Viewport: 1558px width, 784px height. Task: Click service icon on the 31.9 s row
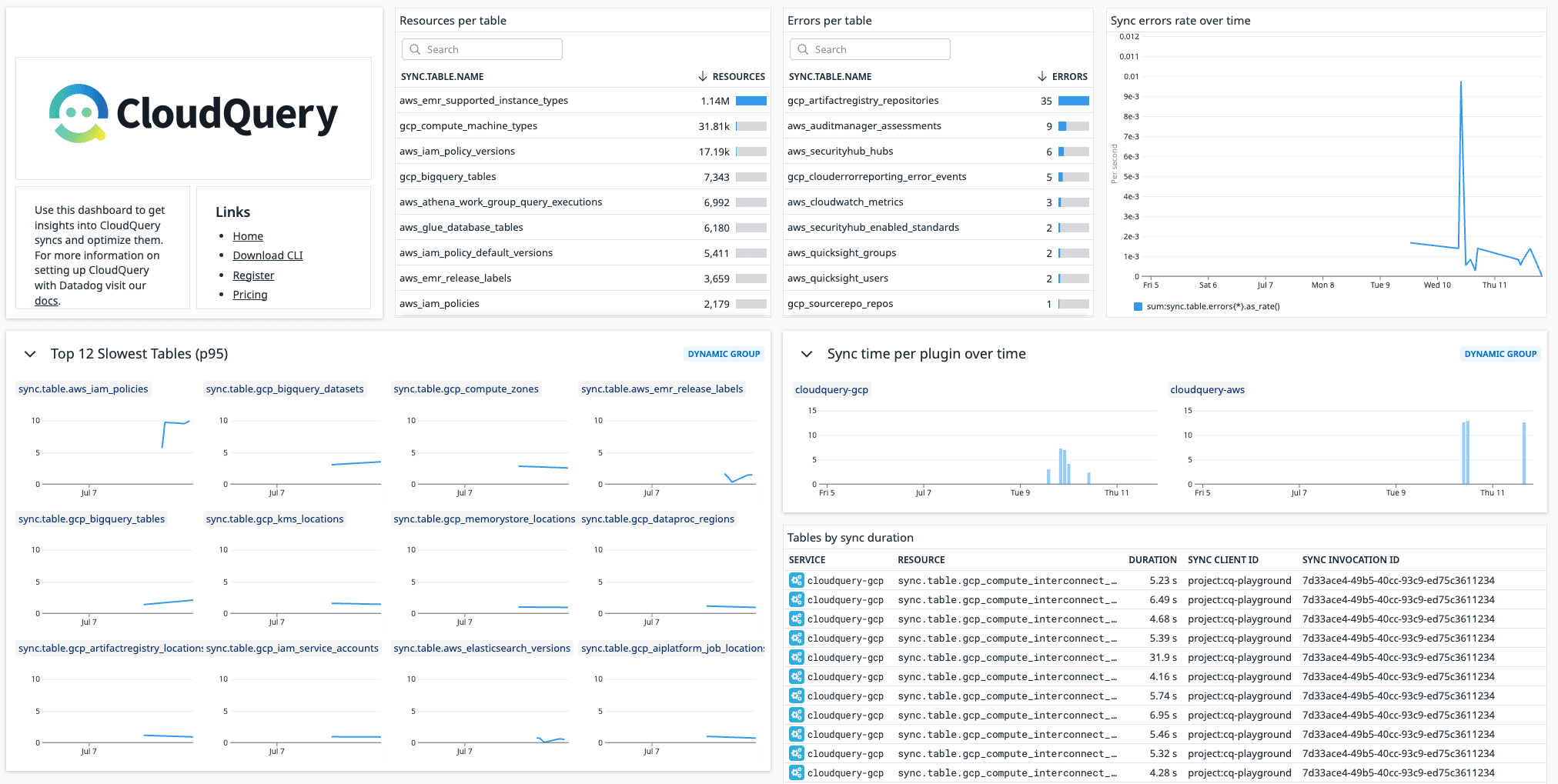tap(796, 657)
